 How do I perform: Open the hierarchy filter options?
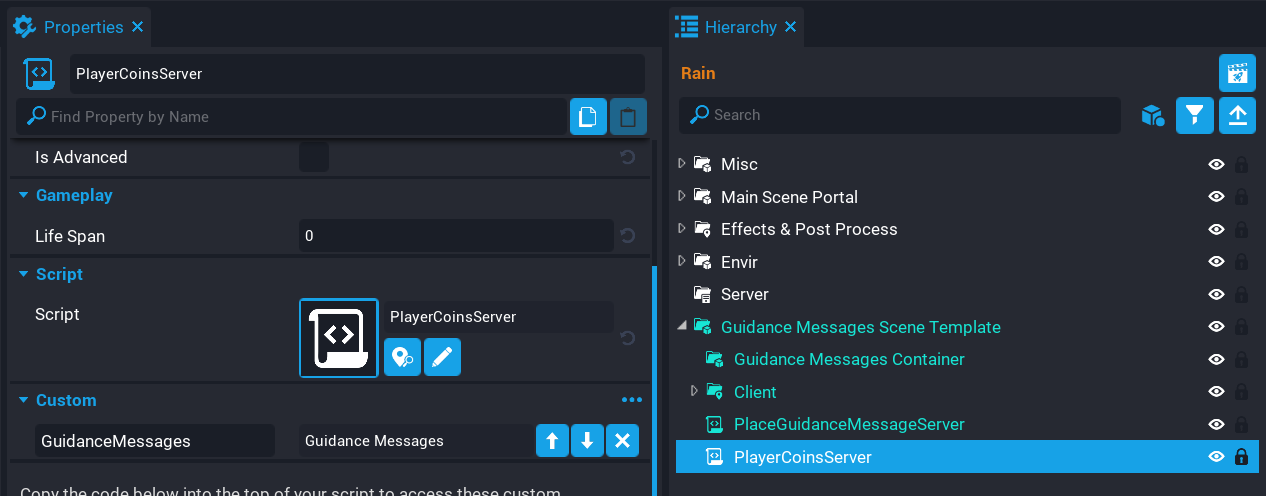pyautogui.click(x=1194, y=116)
